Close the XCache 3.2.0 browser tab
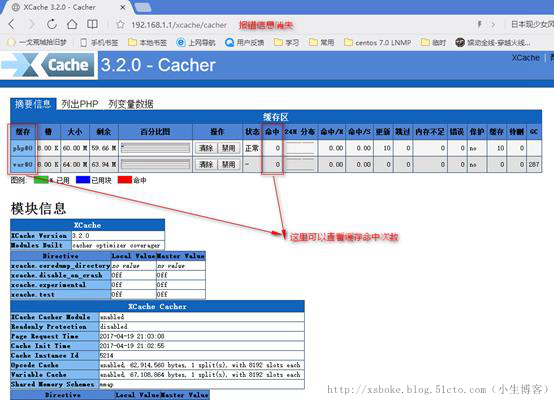Screen dimensions: 554x400 coord(123,7)
